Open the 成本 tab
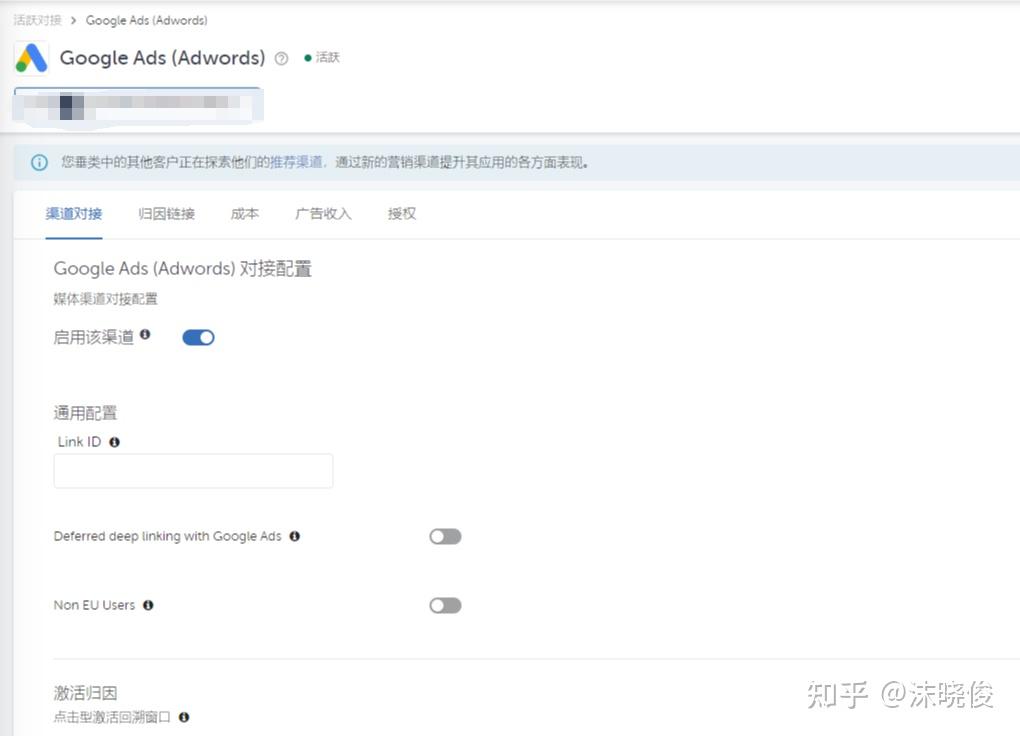The width and height of the screenshot is (1020, 736). coord(245,213)
